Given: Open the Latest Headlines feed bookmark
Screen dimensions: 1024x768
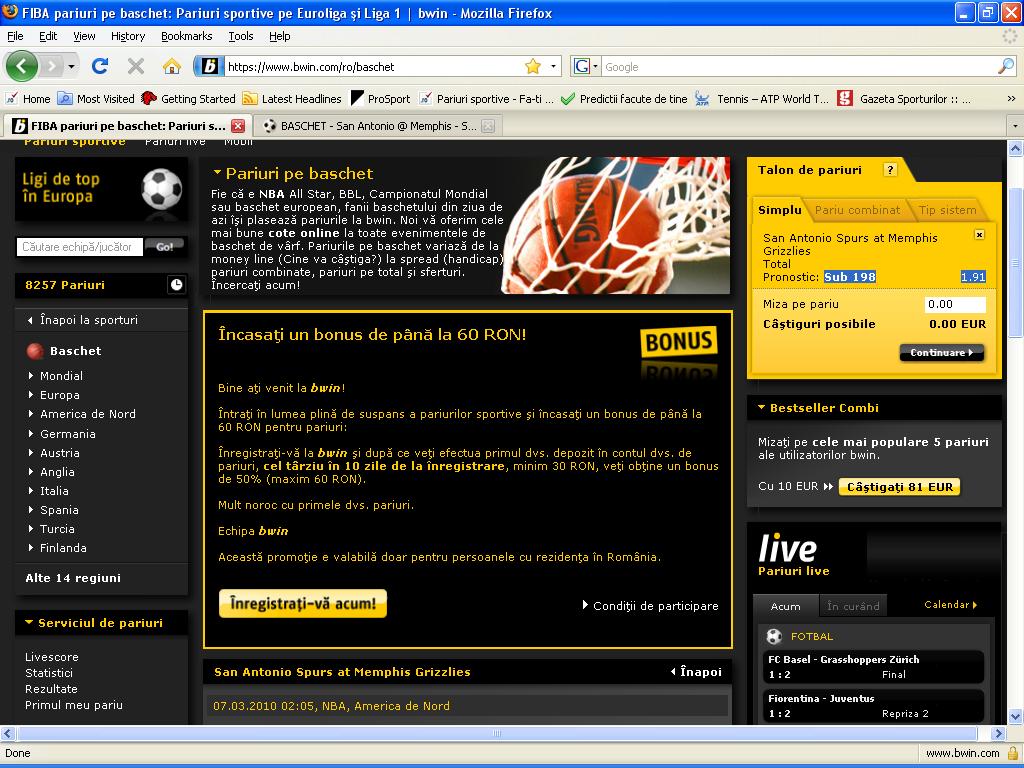Looking at the screenshot, I should tap(292, 99).
